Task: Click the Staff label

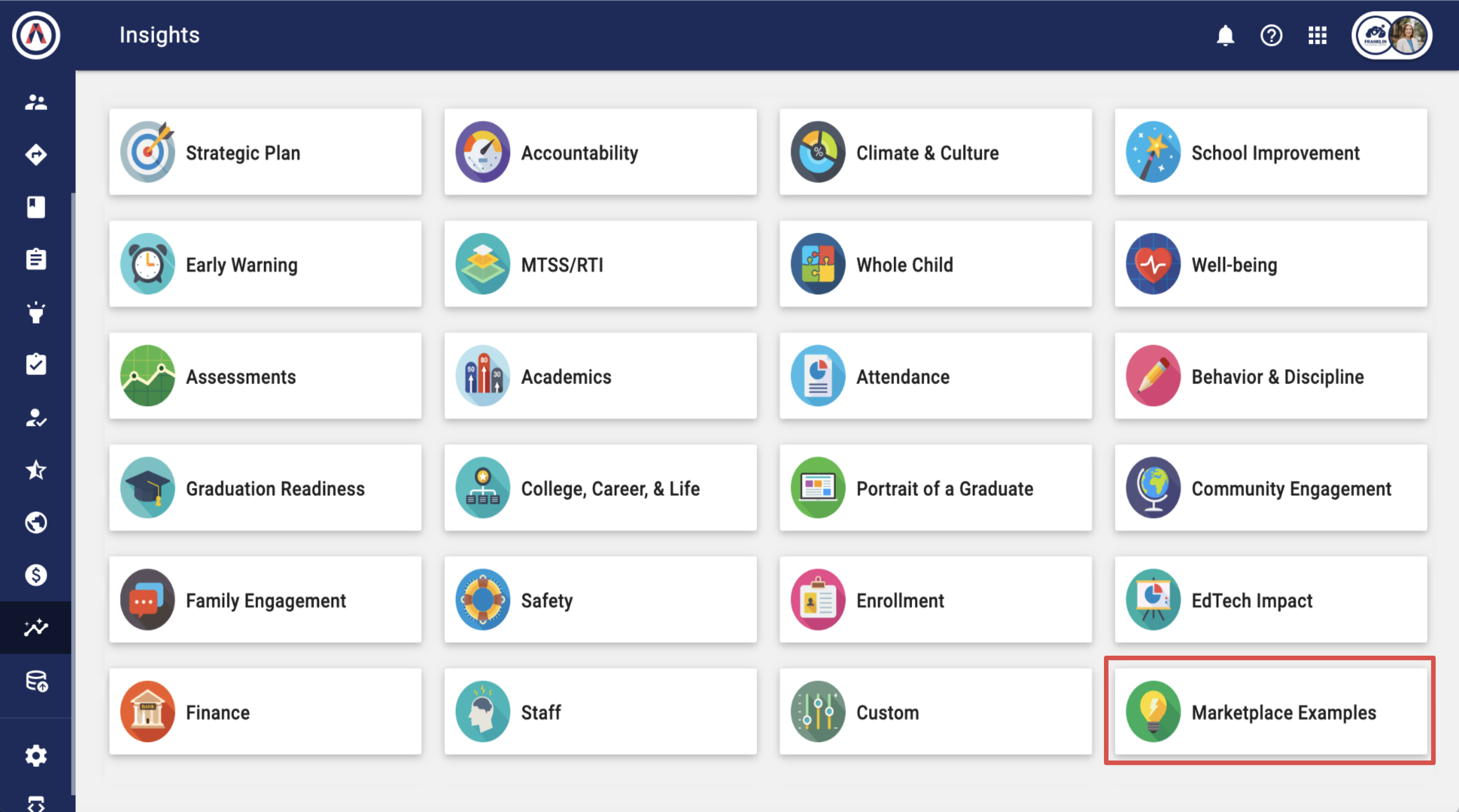Action: [541, 712]
